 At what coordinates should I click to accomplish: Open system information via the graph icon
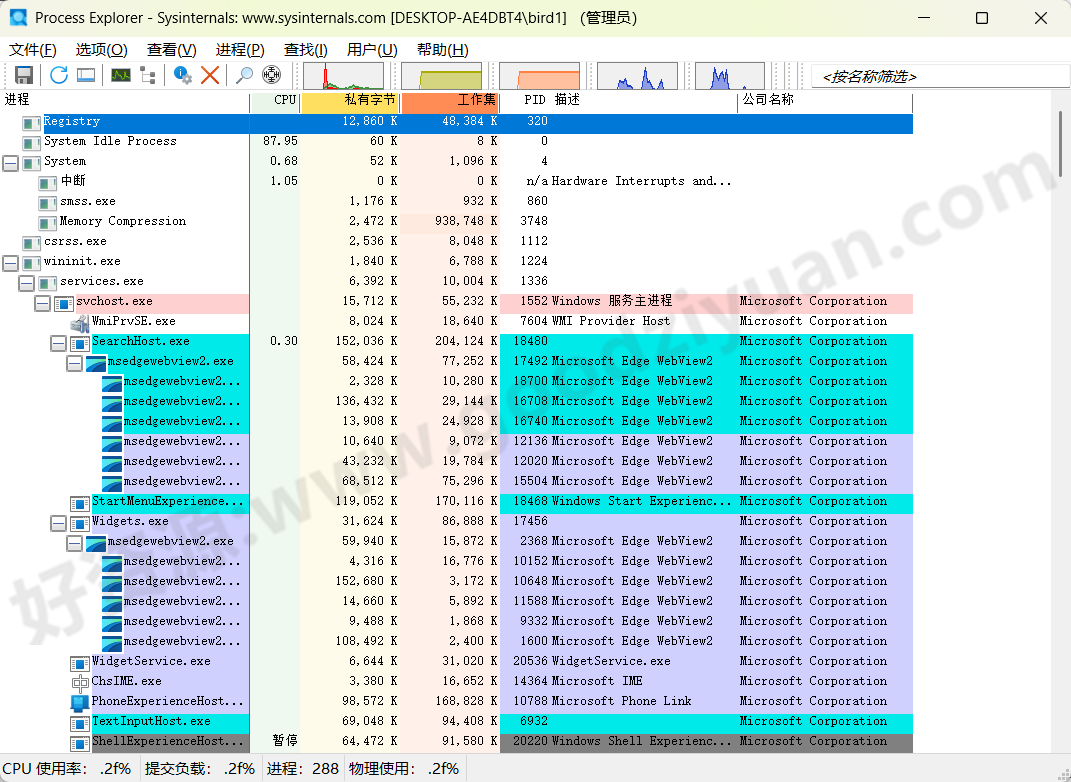[x=121, y=75]
